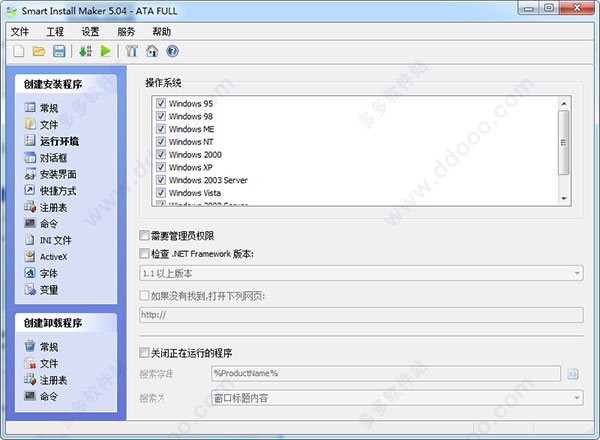Select 命令 under 创建卸载程序
Viewport: 600px width, 440px height.
41,396
